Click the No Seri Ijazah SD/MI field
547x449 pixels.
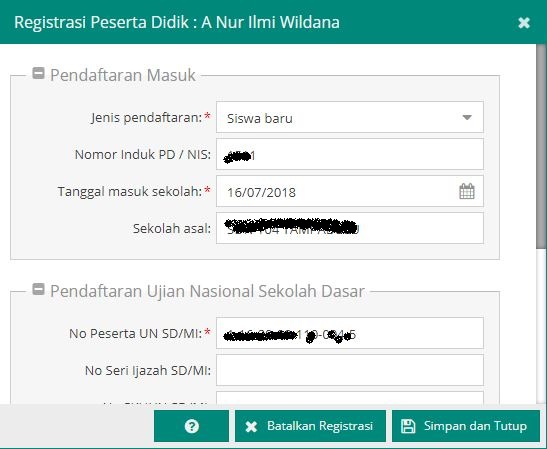(x=350, y=370)
